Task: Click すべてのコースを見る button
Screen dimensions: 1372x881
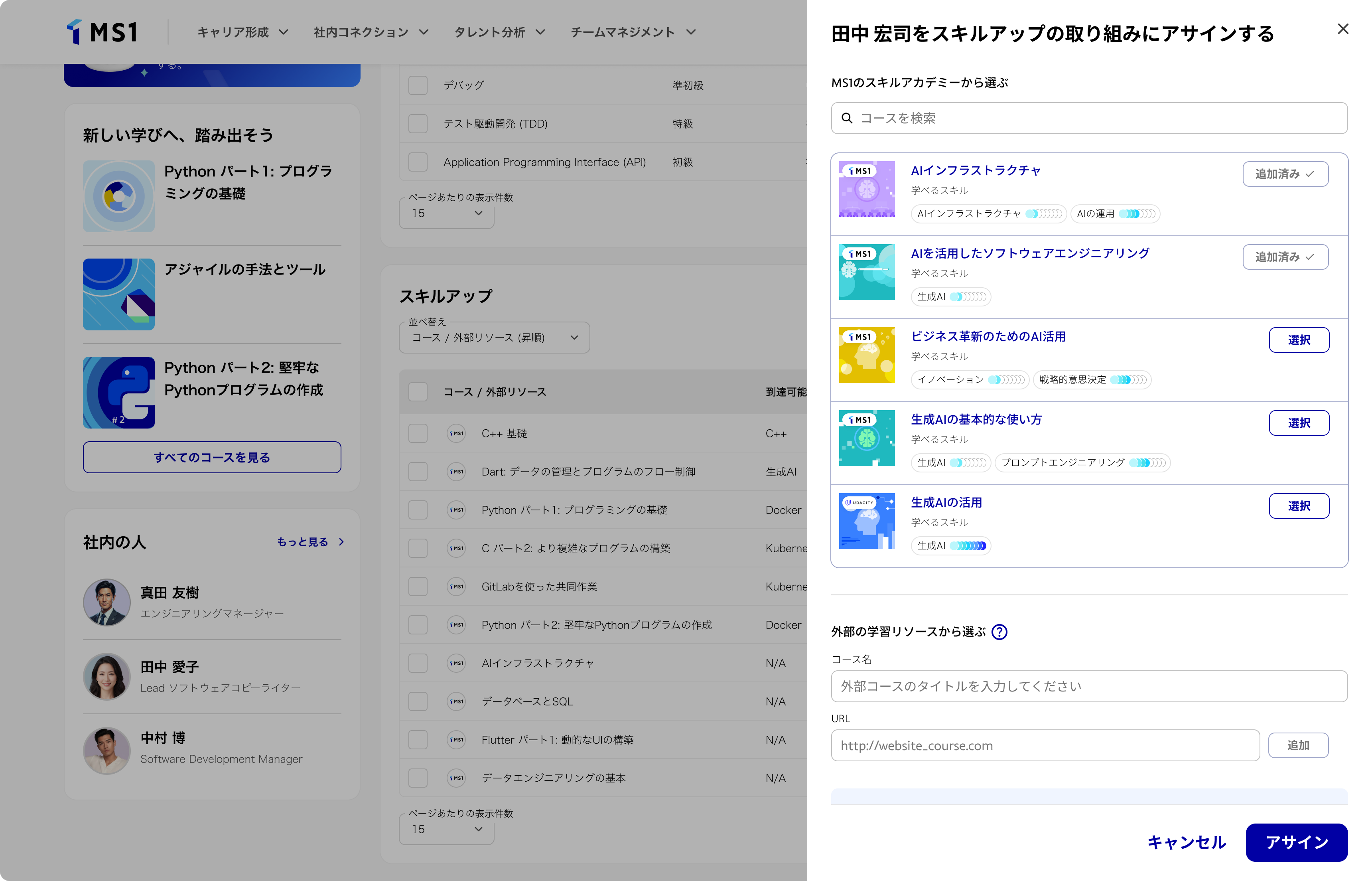Action: coord(212,457)
